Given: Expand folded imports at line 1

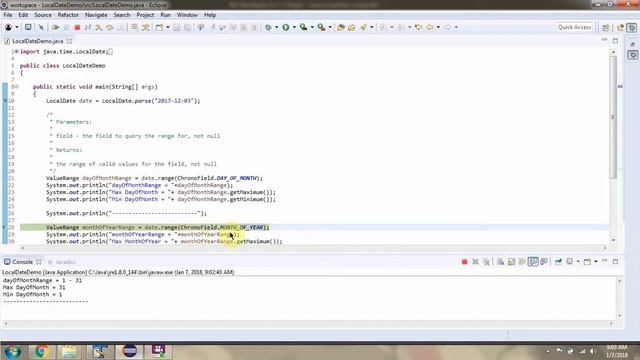Looking at the screenshot, I should pos(17,52).
